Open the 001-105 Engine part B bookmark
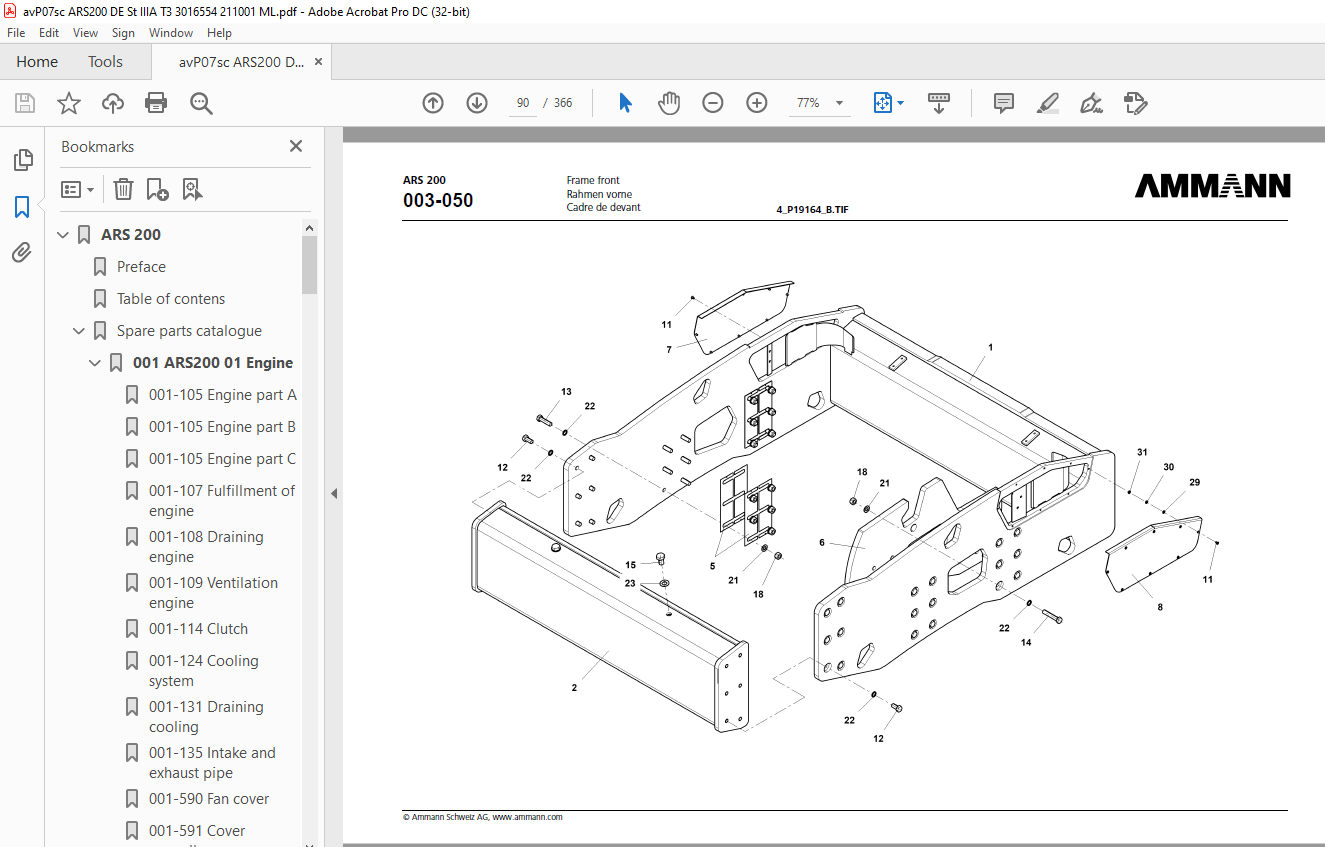The width and height of the screenshot is (1325, 847). point(223,427)
